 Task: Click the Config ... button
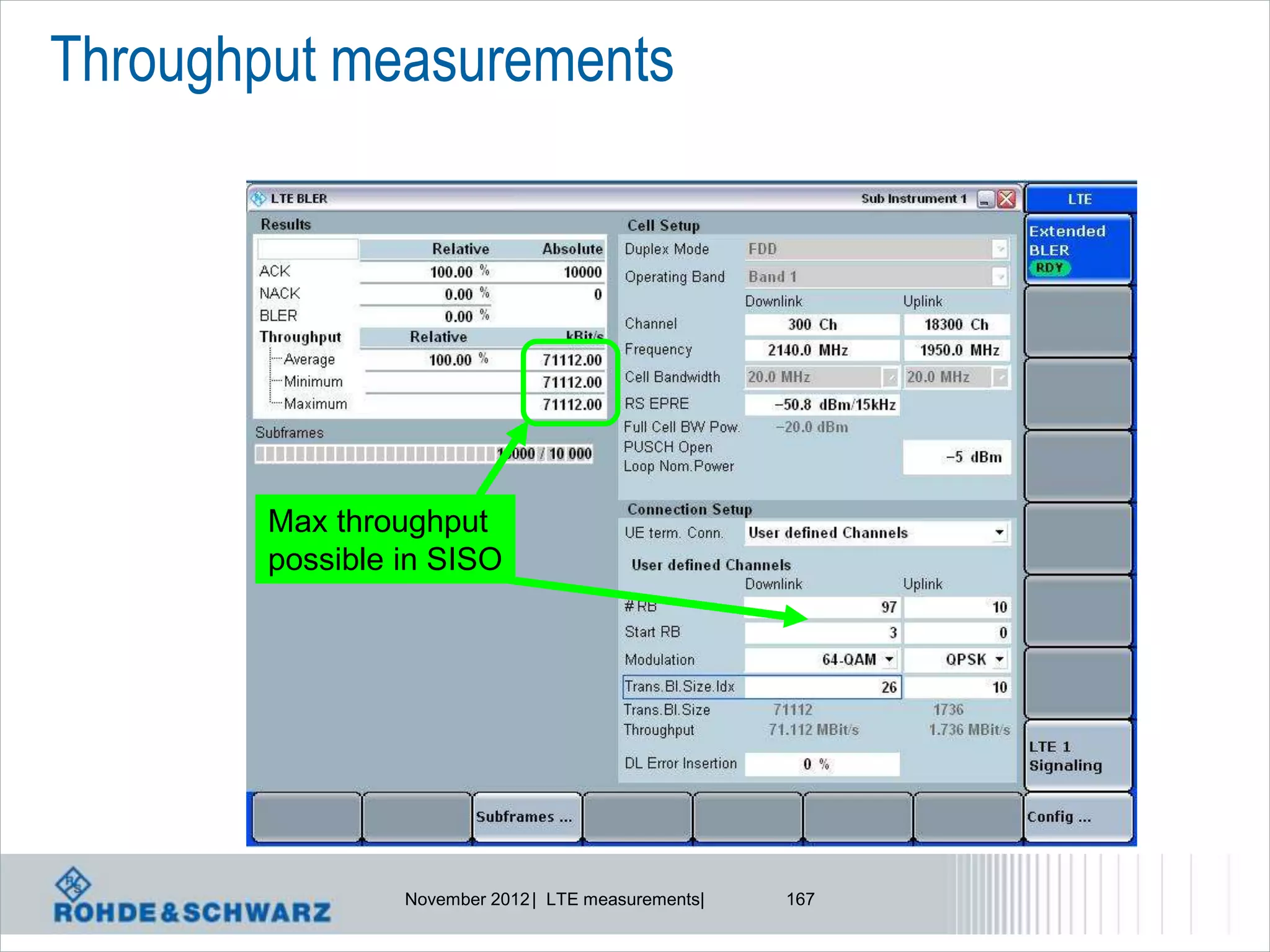pyautogui.click(x=1078, y=817)
